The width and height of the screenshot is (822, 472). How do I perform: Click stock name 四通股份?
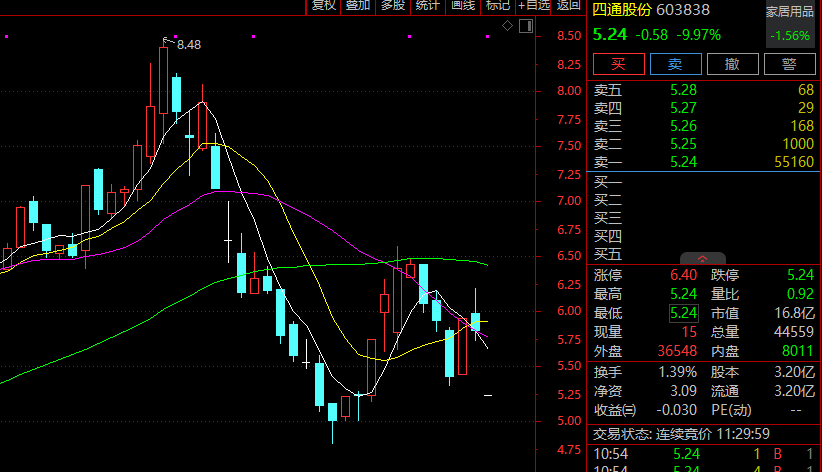coord(621,10)
